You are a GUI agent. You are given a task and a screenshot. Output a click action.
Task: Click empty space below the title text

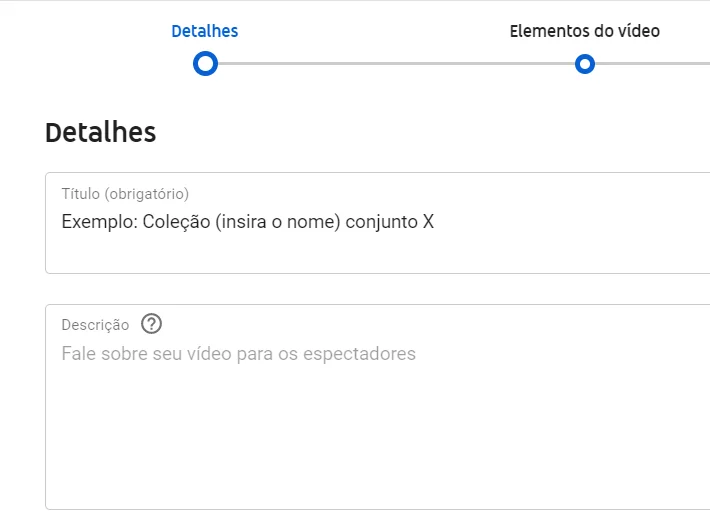(378, 253)
